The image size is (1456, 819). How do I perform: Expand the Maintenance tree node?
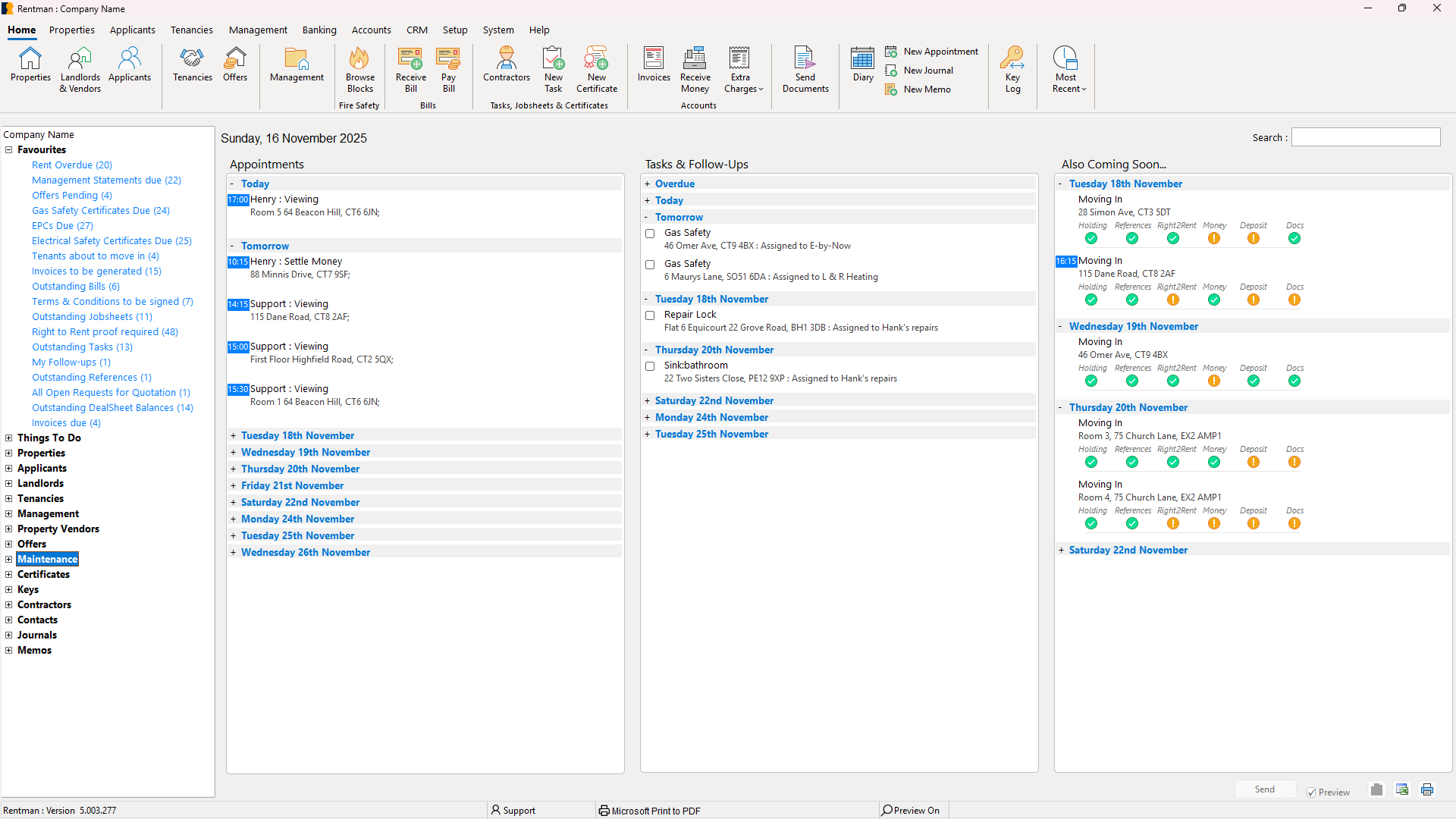(x=9, y=560)
